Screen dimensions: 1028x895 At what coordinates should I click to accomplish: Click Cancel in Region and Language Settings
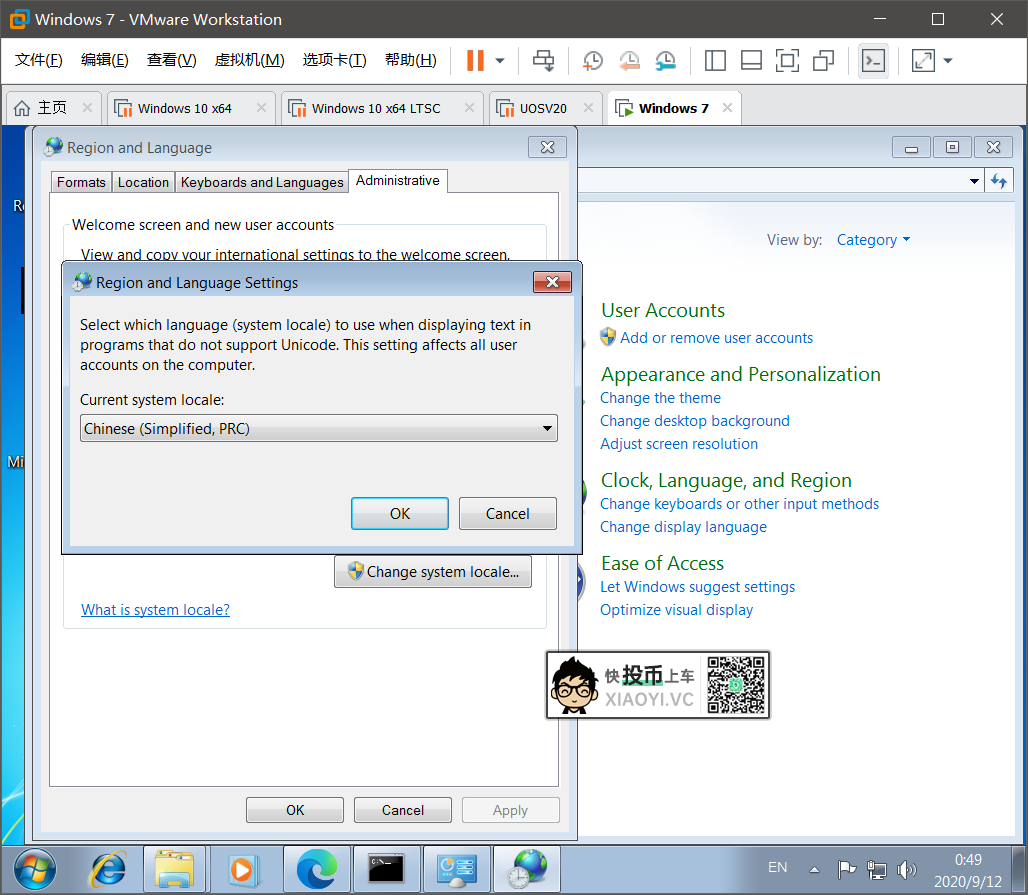click(508, 513)
